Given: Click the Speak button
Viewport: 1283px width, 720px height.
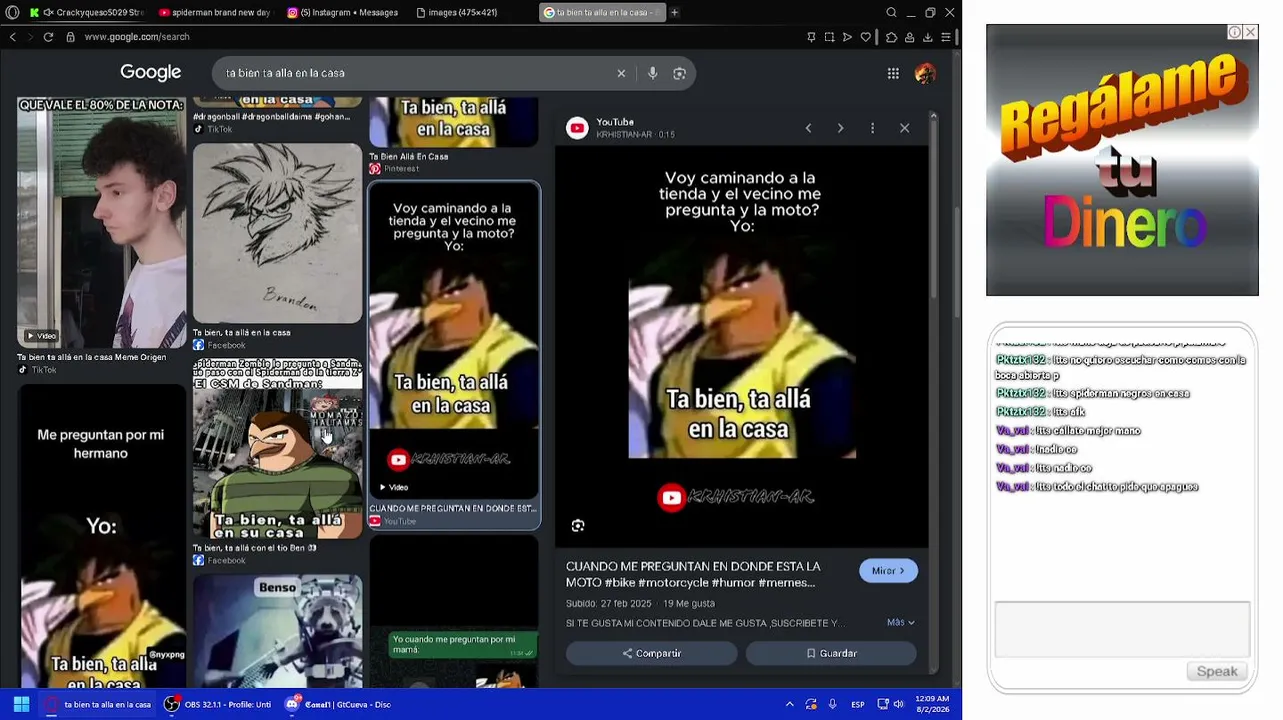Looking at the screenshot, I should click(x=1217, y=671).
